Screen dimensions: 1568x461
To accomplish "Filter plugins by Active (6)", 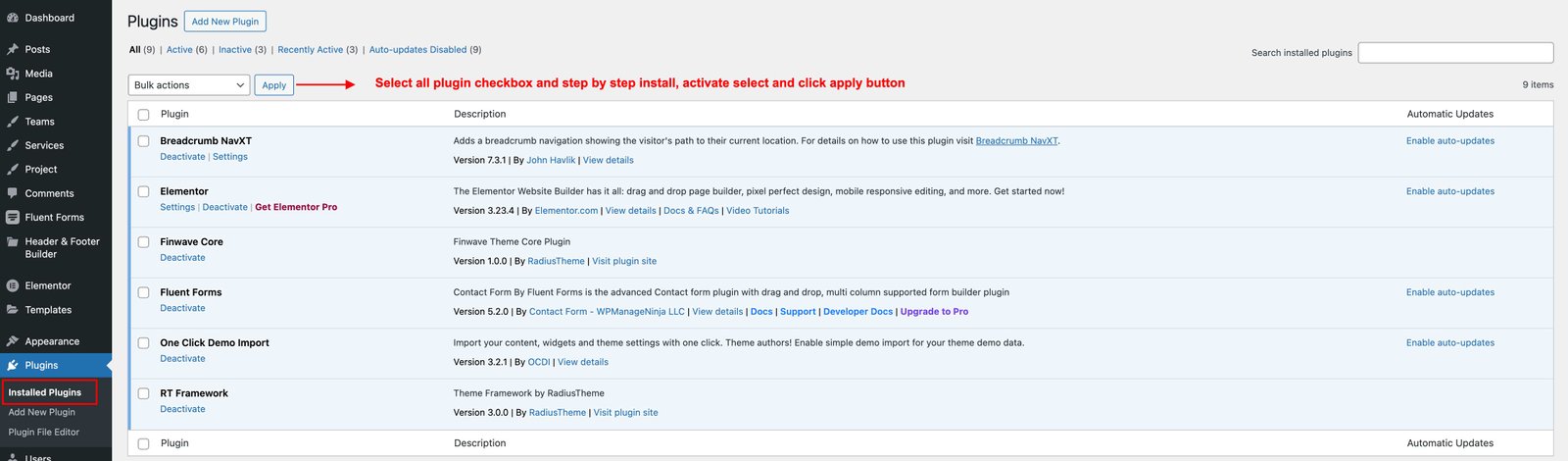I will point(187,49).
